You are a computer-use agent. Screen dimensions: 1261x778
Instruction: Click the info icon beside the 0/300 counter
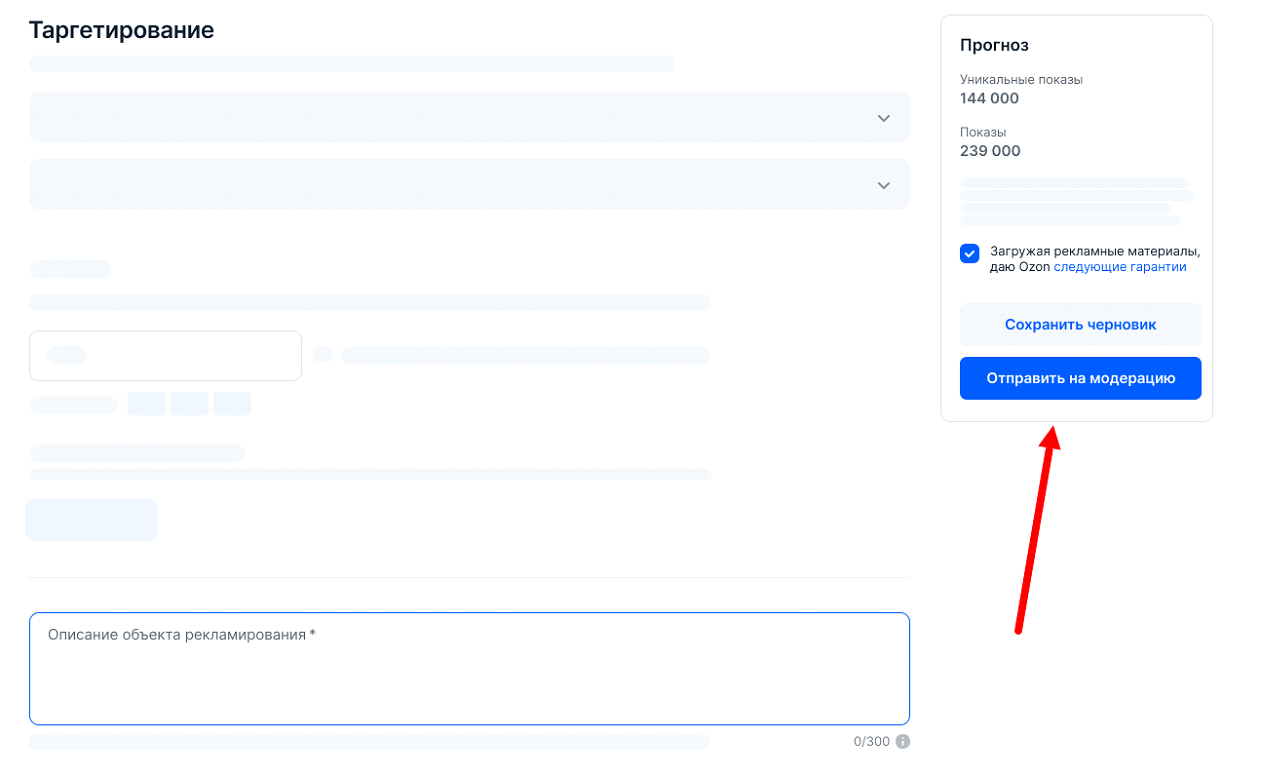pyautogui.click(x=903, y=742)
